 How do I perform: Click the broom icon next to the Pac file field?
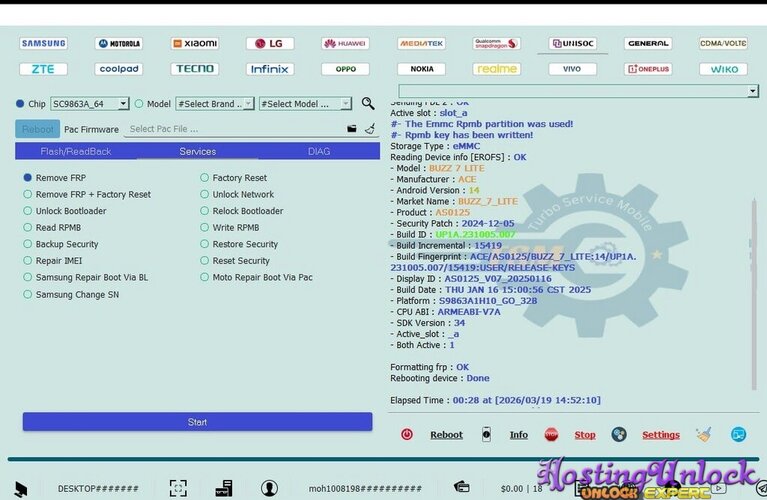369,129
